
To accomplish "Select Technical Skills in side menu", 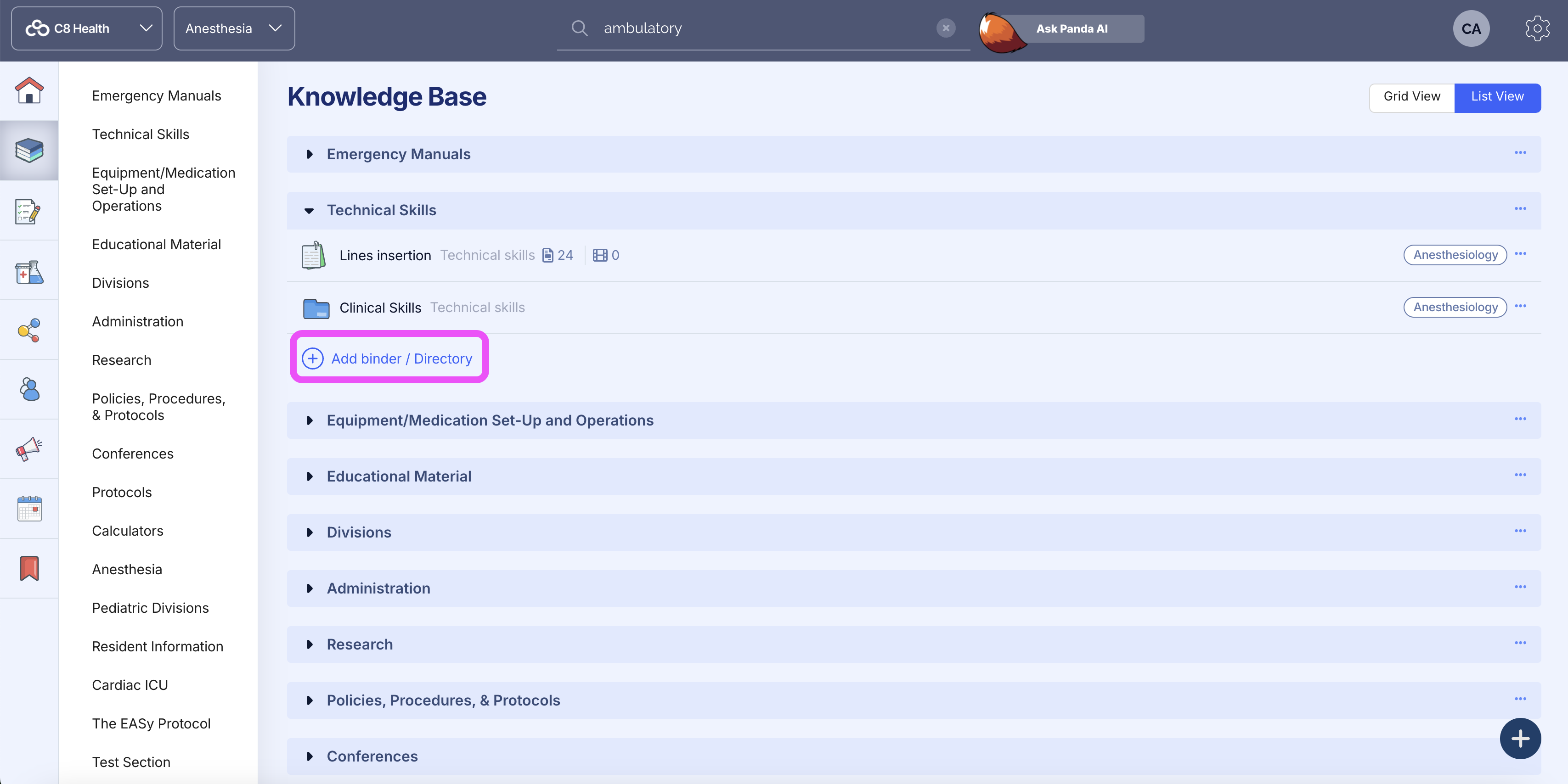I will pyautogui.click(x=141, y=134).
